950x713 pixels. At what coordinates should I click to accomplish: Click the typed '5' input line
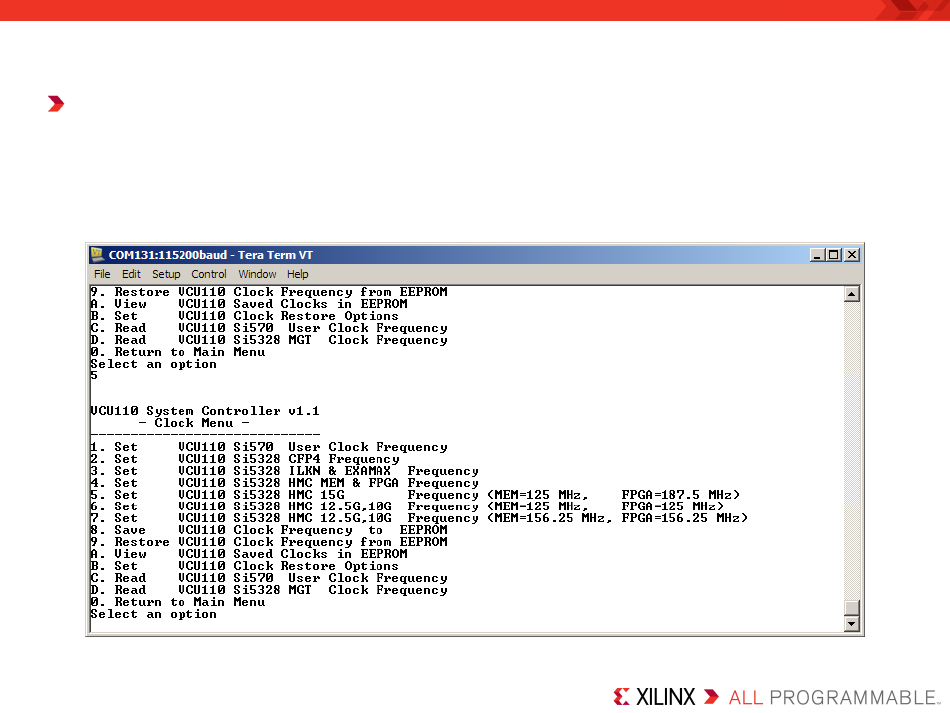(x=94, y=376)
